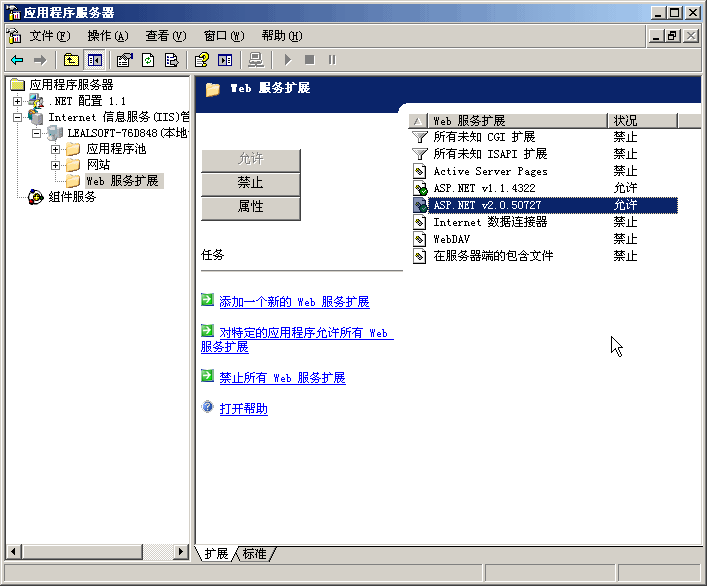Click the Back arrow toolbar icon
Image resolution: width=707 pixels, height=586 pixels.
(17, 60)
